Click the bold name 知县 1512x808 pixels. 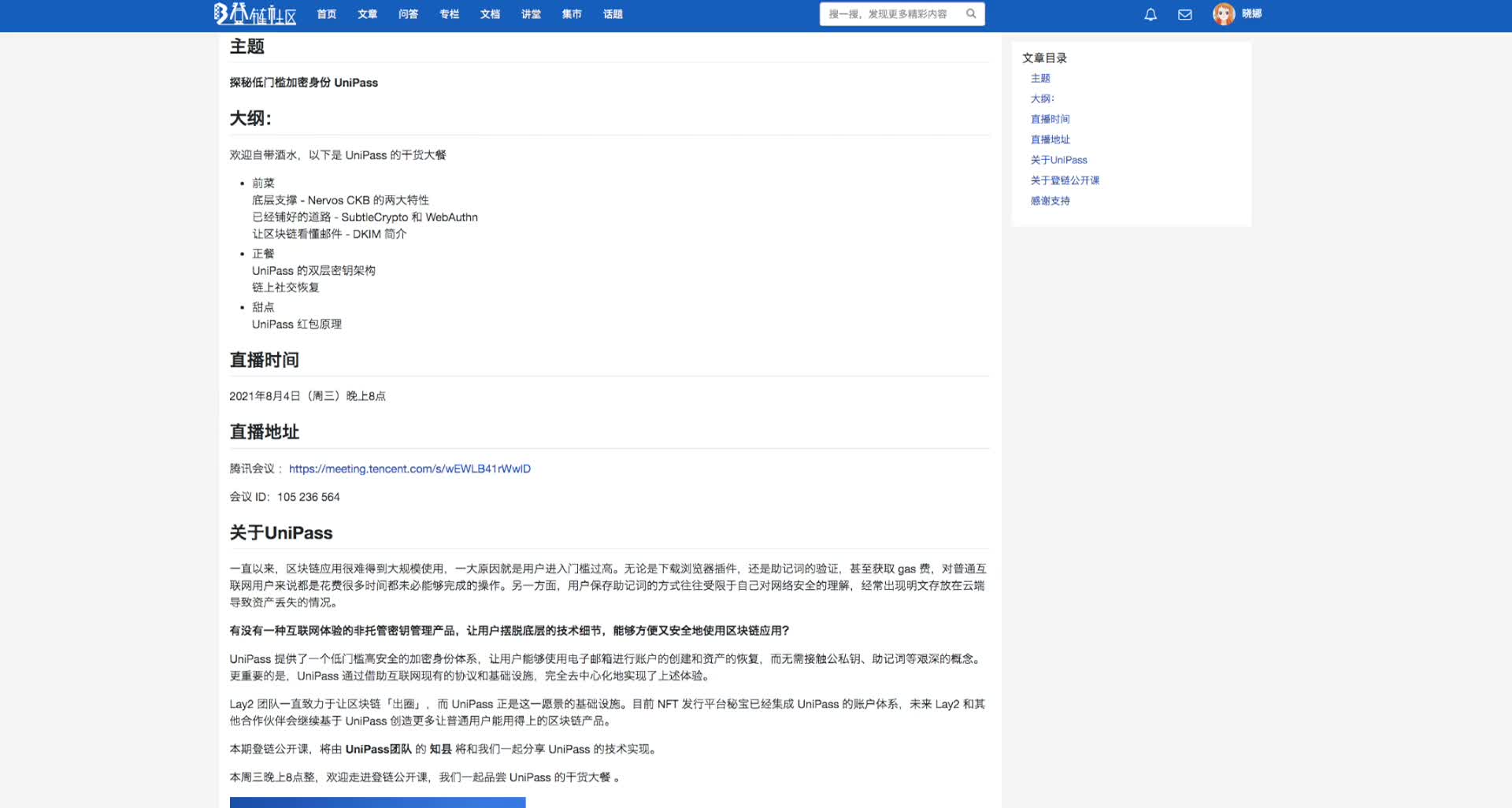pos(440,749)
